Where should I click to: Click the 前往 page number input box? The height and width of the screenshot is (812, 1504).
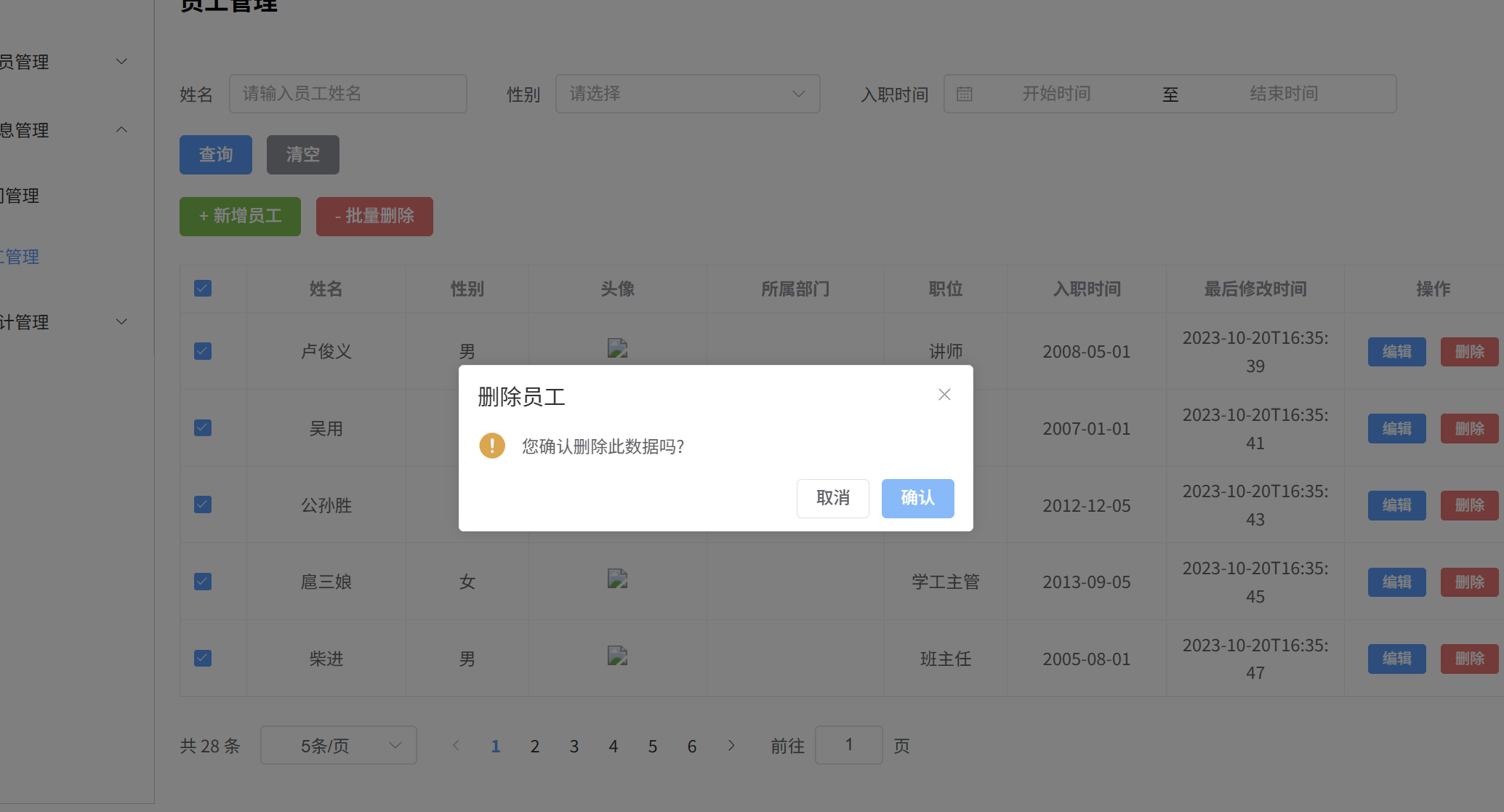(x=848, y=745)
